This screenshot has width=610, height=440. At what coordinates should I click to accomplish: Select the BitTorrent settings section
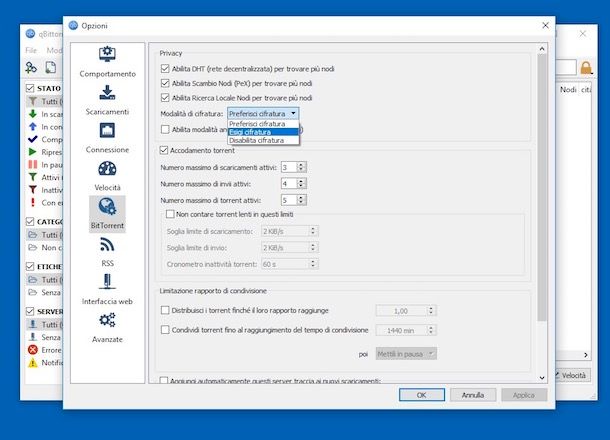[x=107, y=214]
